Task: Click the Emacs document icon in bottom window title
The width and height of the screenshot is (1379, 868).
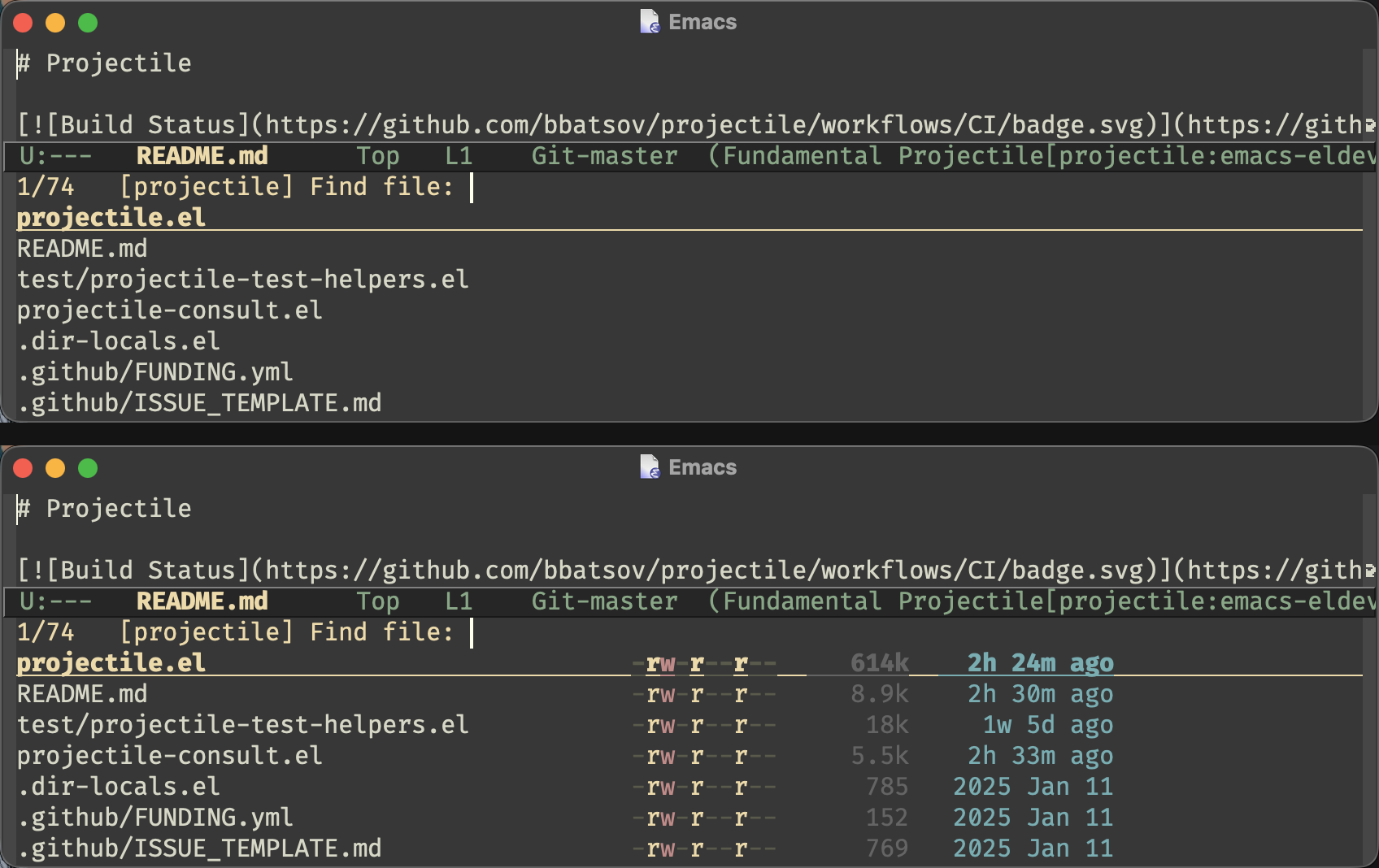Action: click(650, 467)
